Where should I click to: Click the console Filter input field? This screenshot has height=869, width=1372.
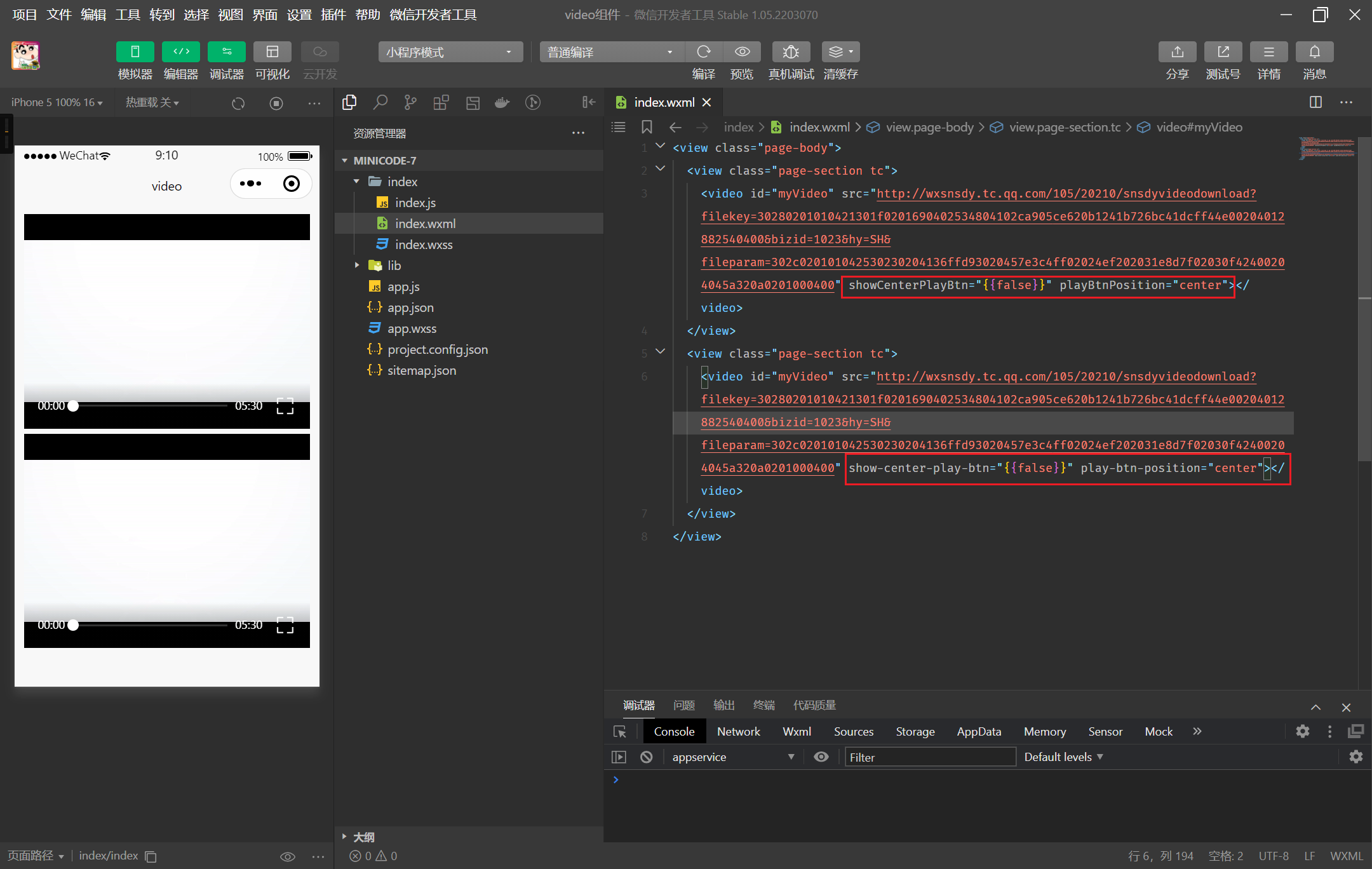coord(929,757)
